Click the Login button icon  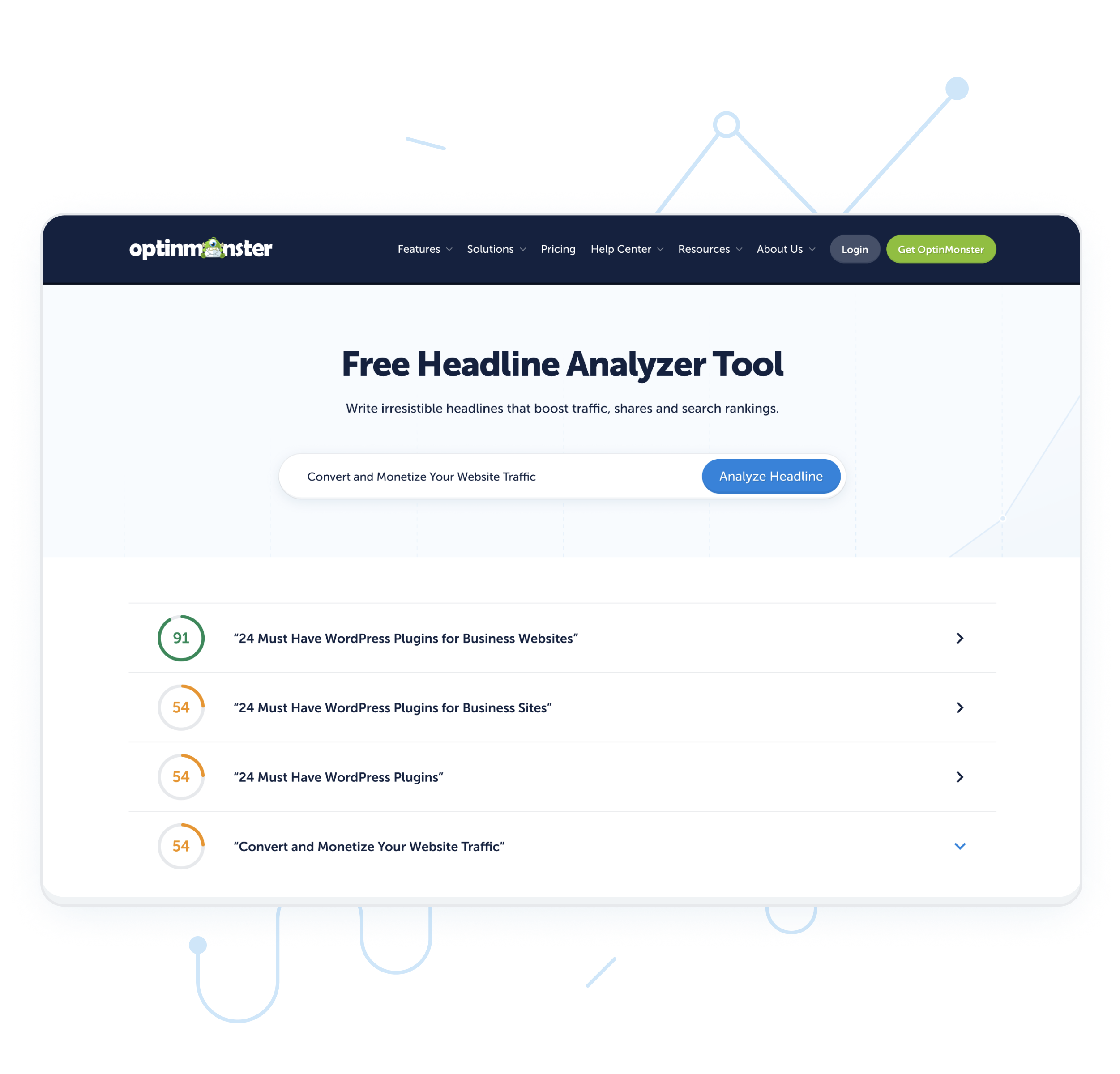click(855, 249)
